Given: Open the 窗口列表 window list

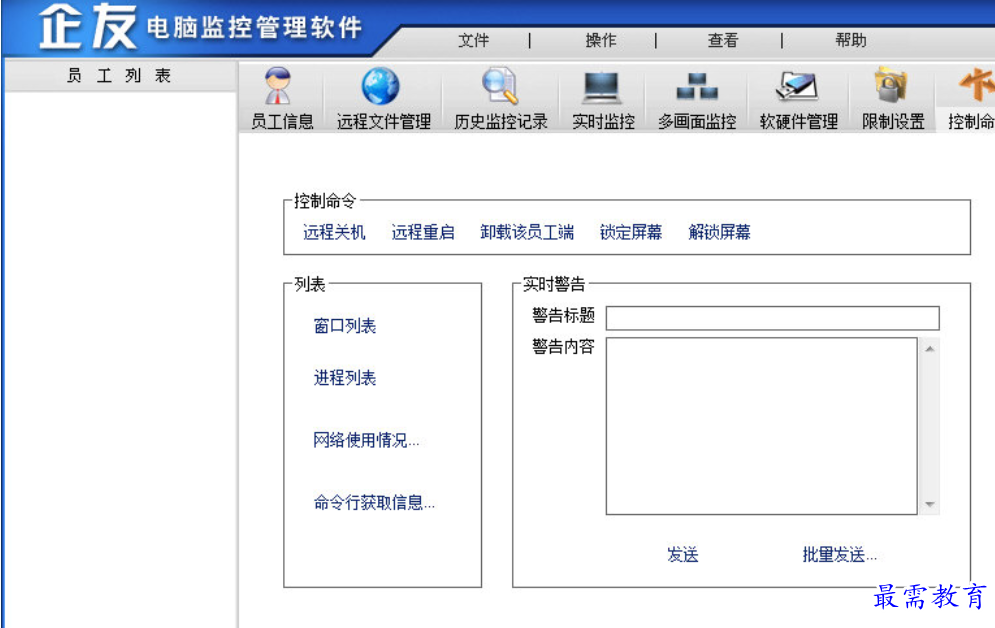Looking at the screenshot, I should pyautogui.click(x=345, y=327).
